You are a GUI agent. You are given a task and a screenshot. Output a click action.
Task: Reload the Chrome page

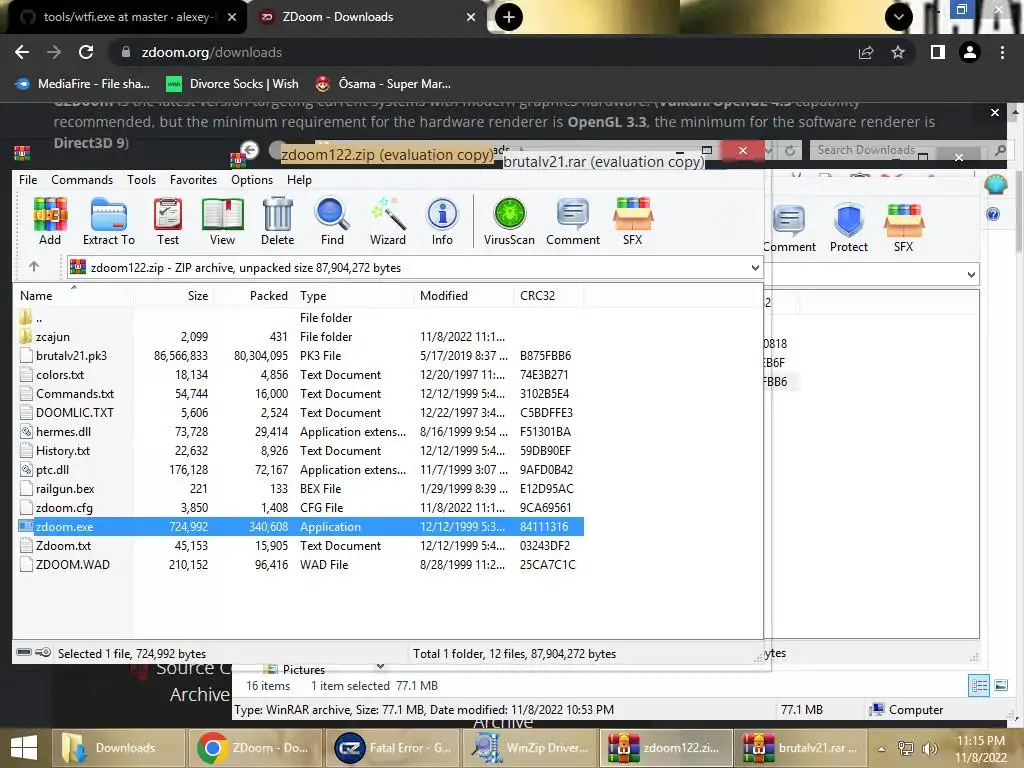coord(86,52)
